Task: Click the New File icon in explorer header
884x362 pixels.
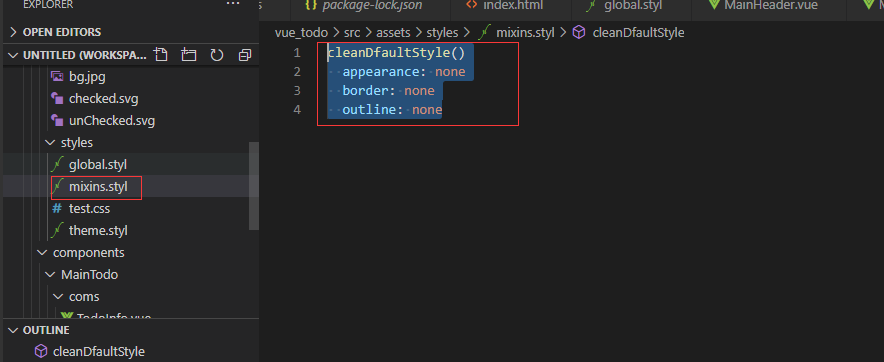Action: 161,55
